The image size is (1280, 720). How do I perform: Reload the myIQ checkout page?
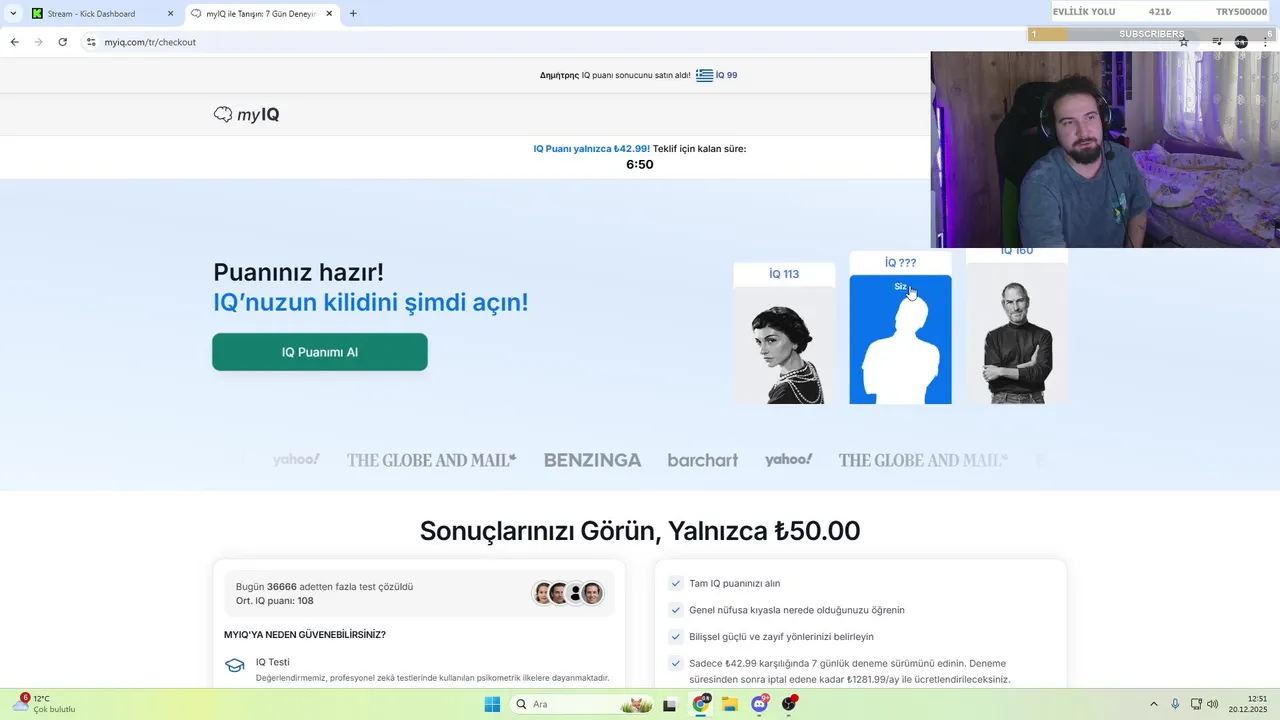click(x=62, y=42)
